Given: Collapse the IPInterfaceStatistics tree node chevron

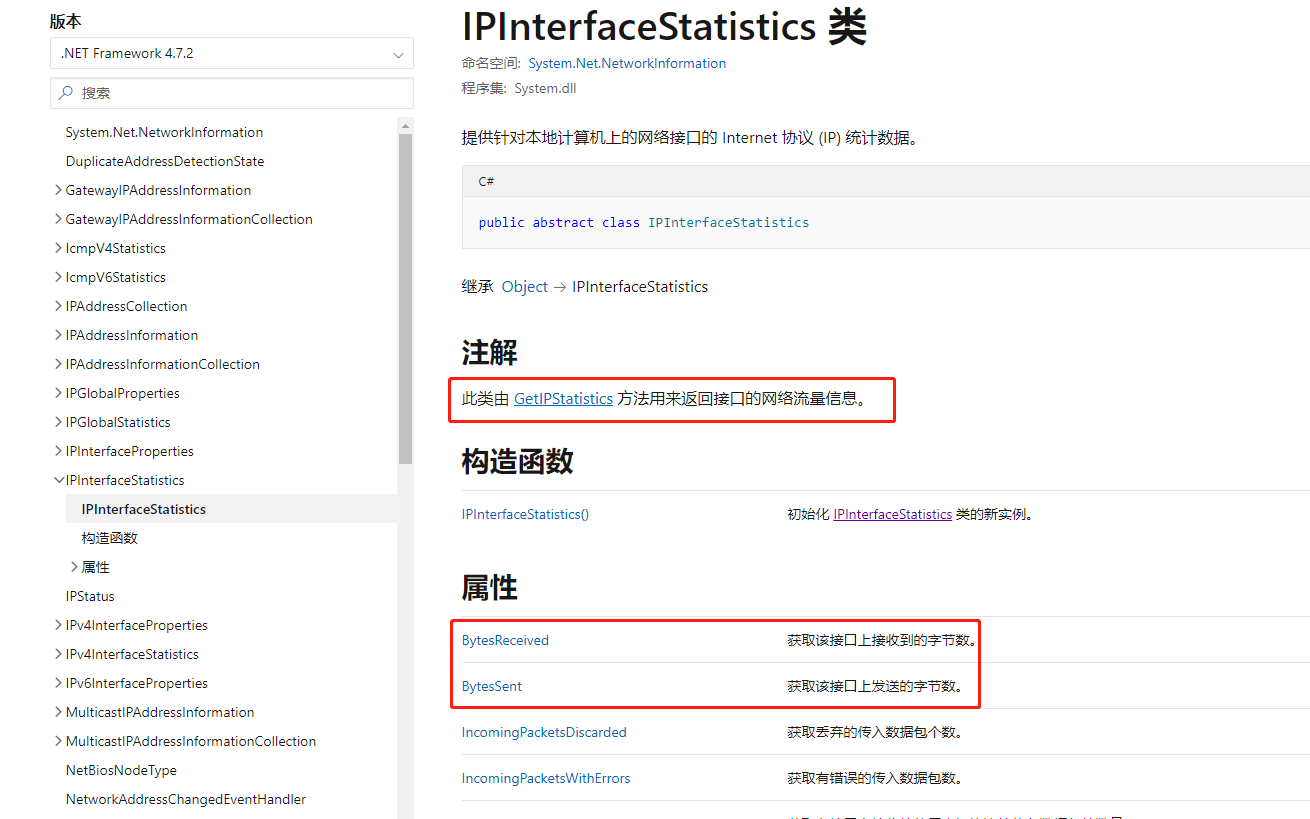Looking at the screenshot, I should [58, 480].
